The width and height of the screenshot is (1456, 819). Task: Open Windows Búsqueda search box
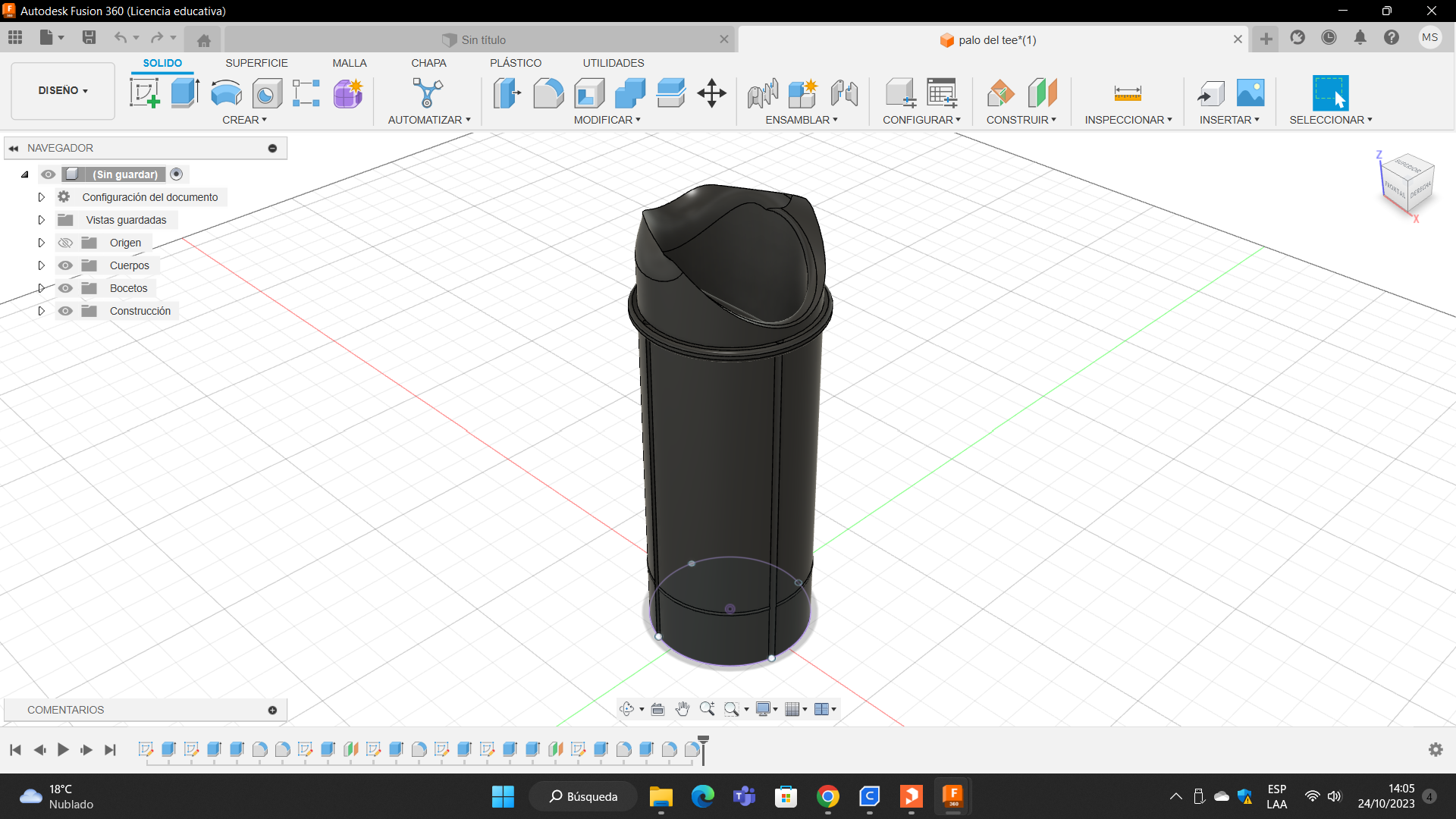[583, 796]
